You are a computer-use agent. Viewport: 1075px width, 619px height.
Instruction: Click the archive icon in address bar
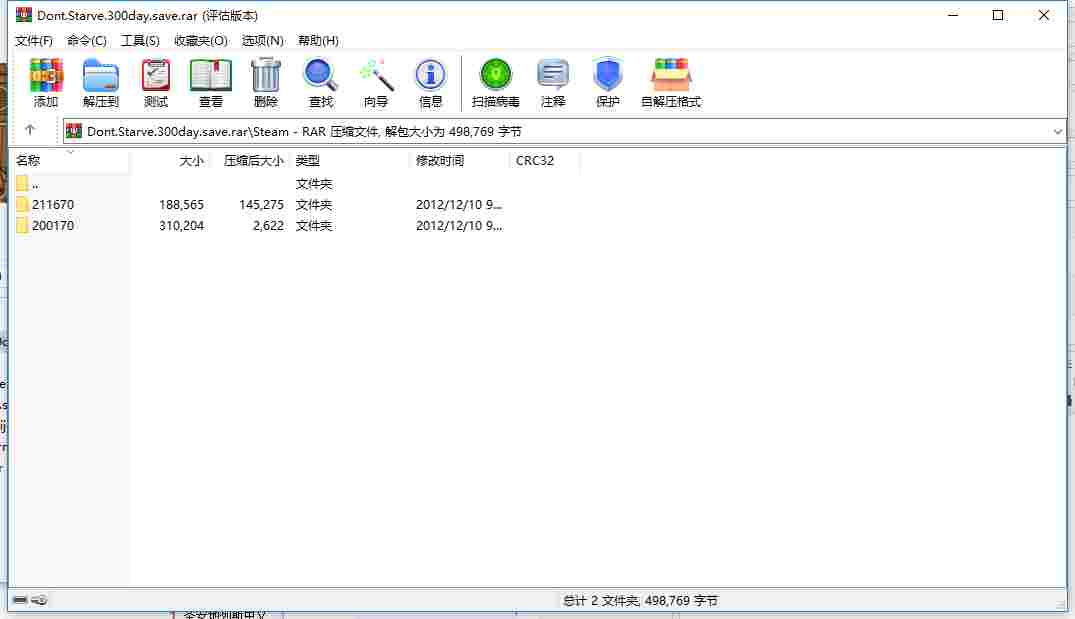point(74,131)
